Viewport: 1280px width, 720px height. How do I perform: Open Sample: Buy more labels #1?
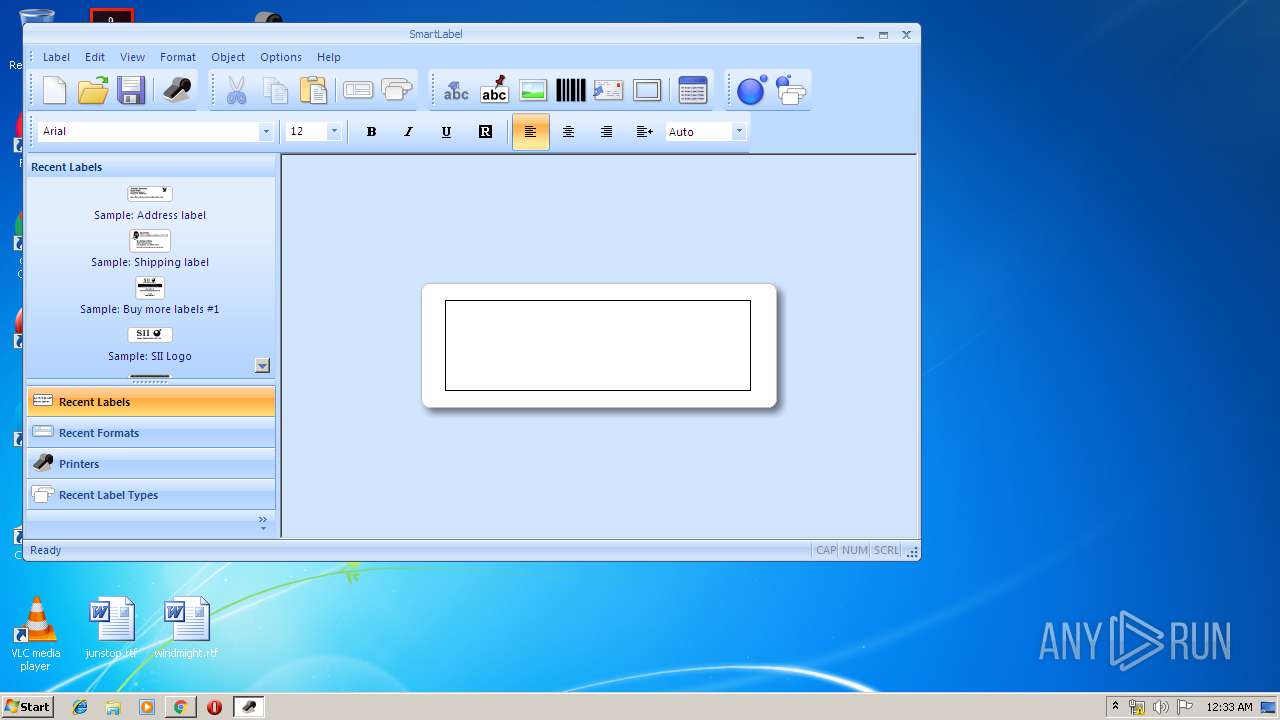tap(150, 288)
